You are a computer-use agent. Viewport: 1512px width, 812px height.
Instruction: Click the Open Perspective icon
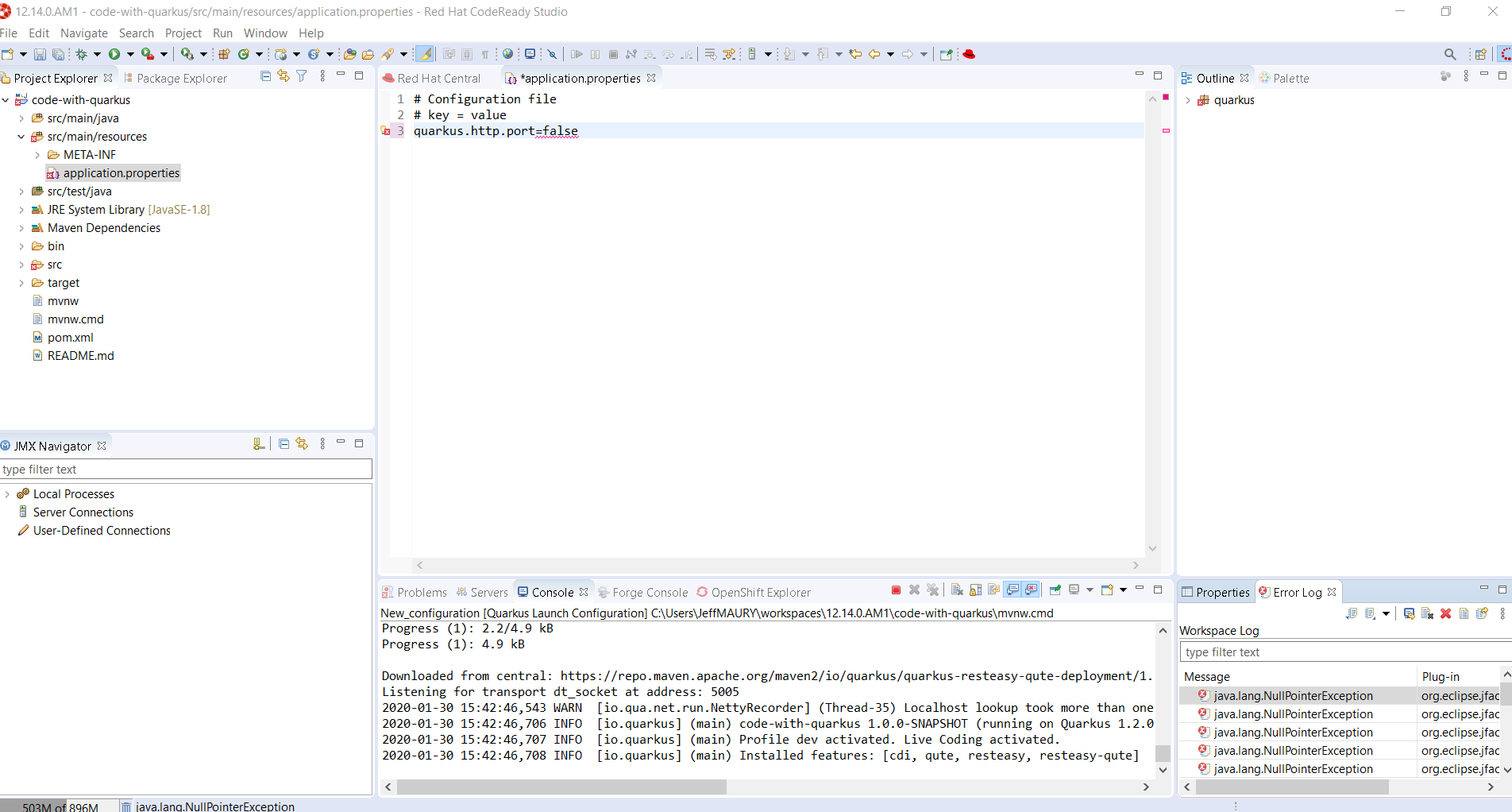tap(1480, 54)
